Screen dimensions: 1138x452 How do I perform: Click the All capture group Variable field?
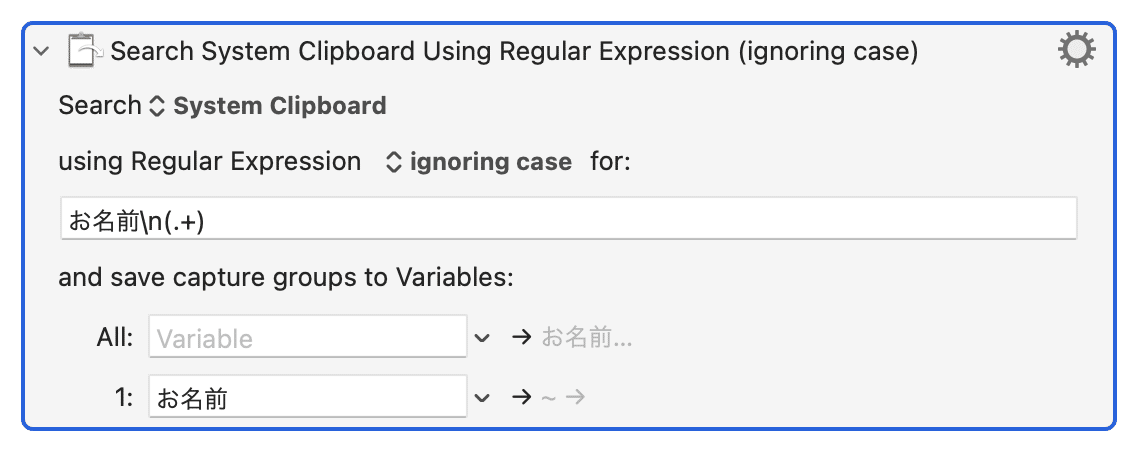tap(307, 338)
